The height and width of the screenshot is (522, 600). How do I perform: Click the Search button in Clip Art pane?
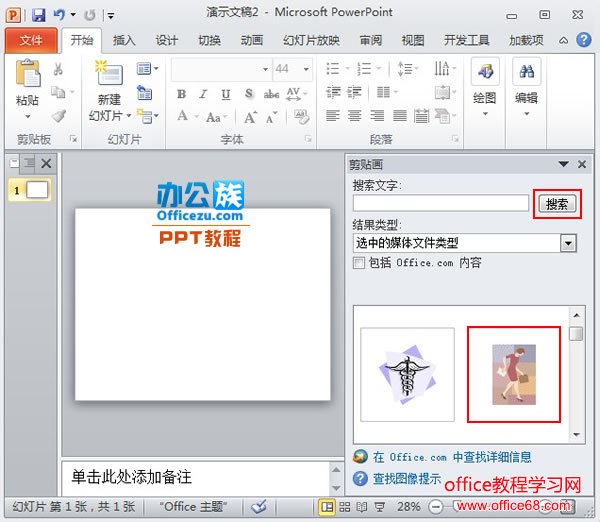557,204
